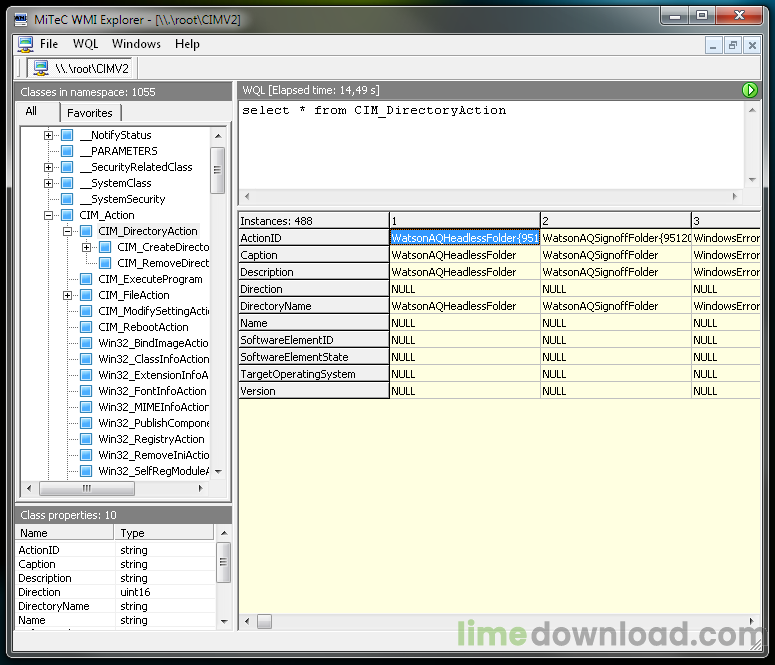Open the WQL menu
Viewport: 775px width, 665px height.
[86, 44]
